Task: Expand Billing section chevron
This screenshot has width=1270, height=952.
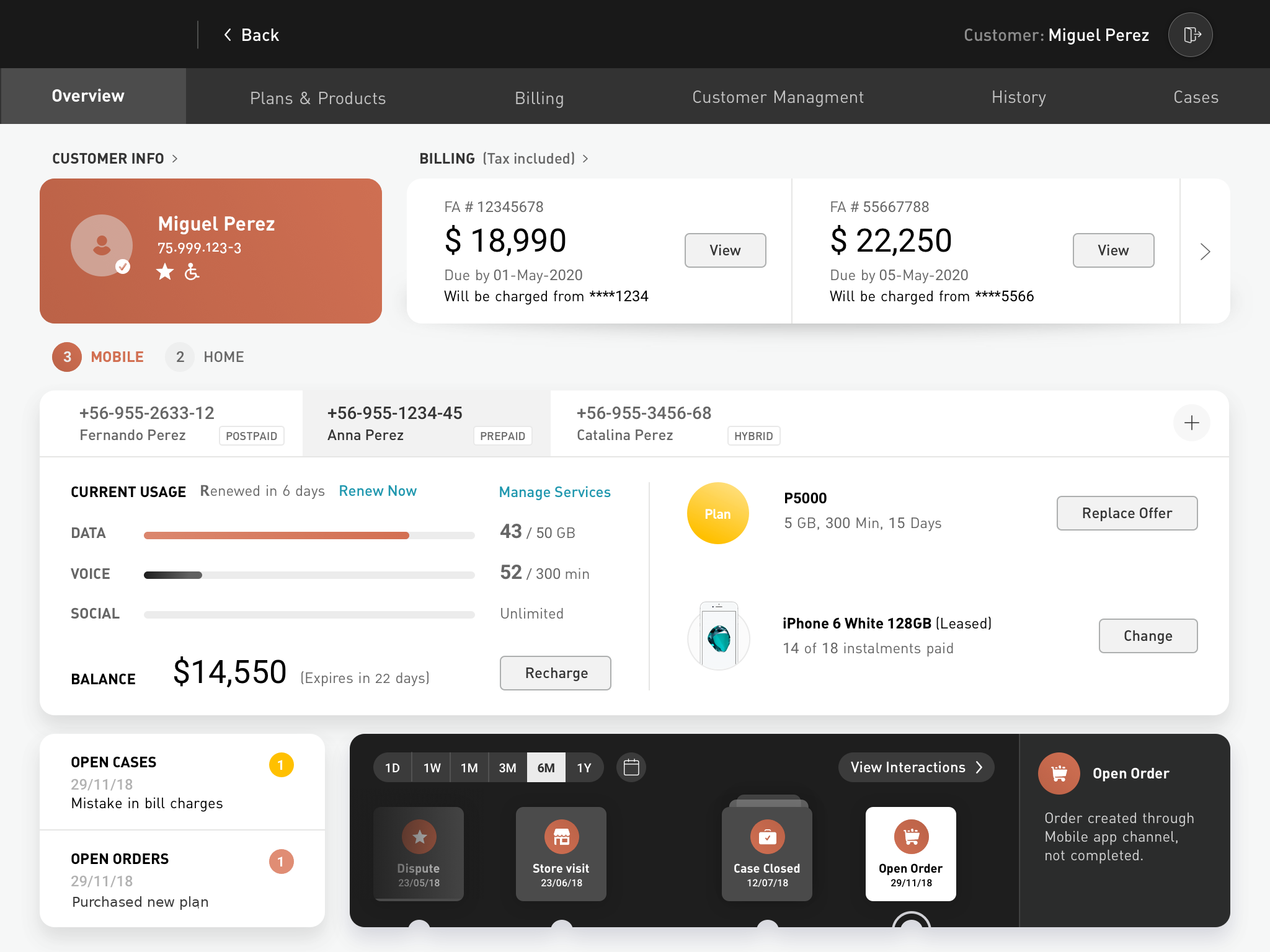Action: (x=585, y=159)
